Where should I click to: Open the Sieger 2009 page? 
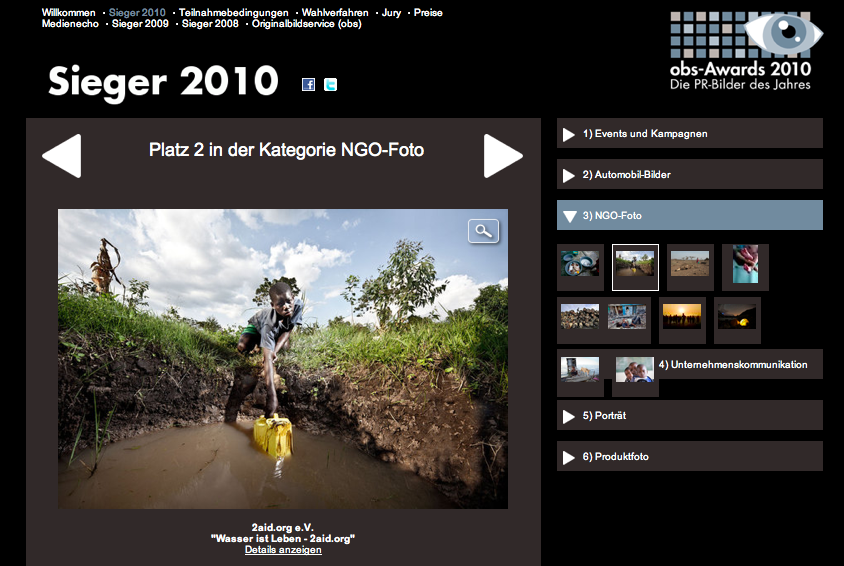140,24
